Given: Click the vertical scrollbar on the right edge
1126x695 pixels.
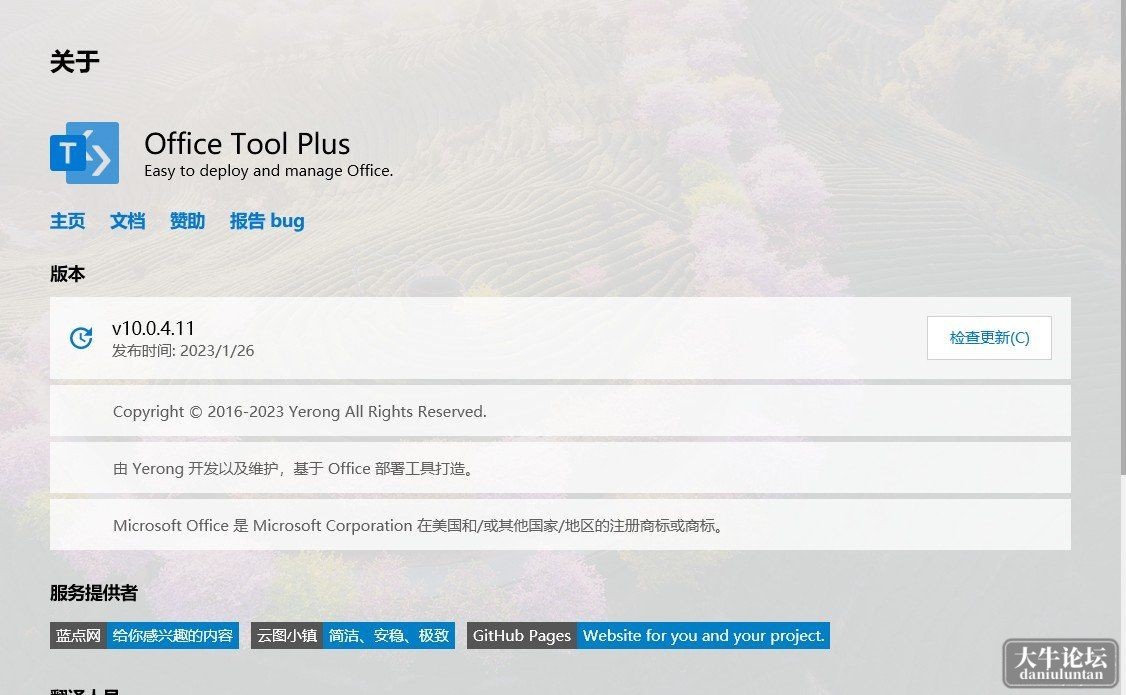Looking at the screenshot, I should (x=1122, y=237).
